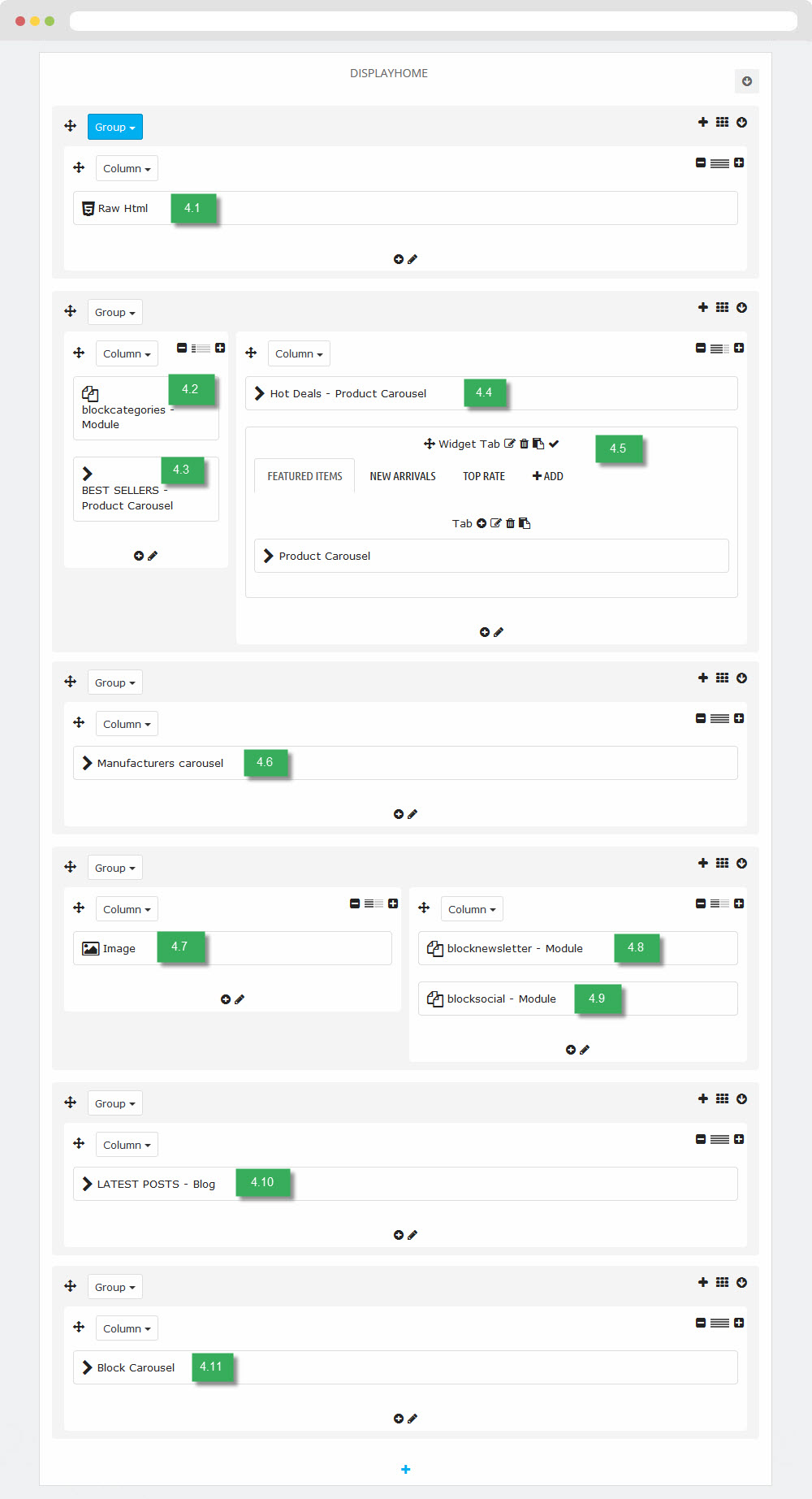This screenshot has height=1499, width=812.
Task: Click the ADD tab button
Action: point(548,476)
